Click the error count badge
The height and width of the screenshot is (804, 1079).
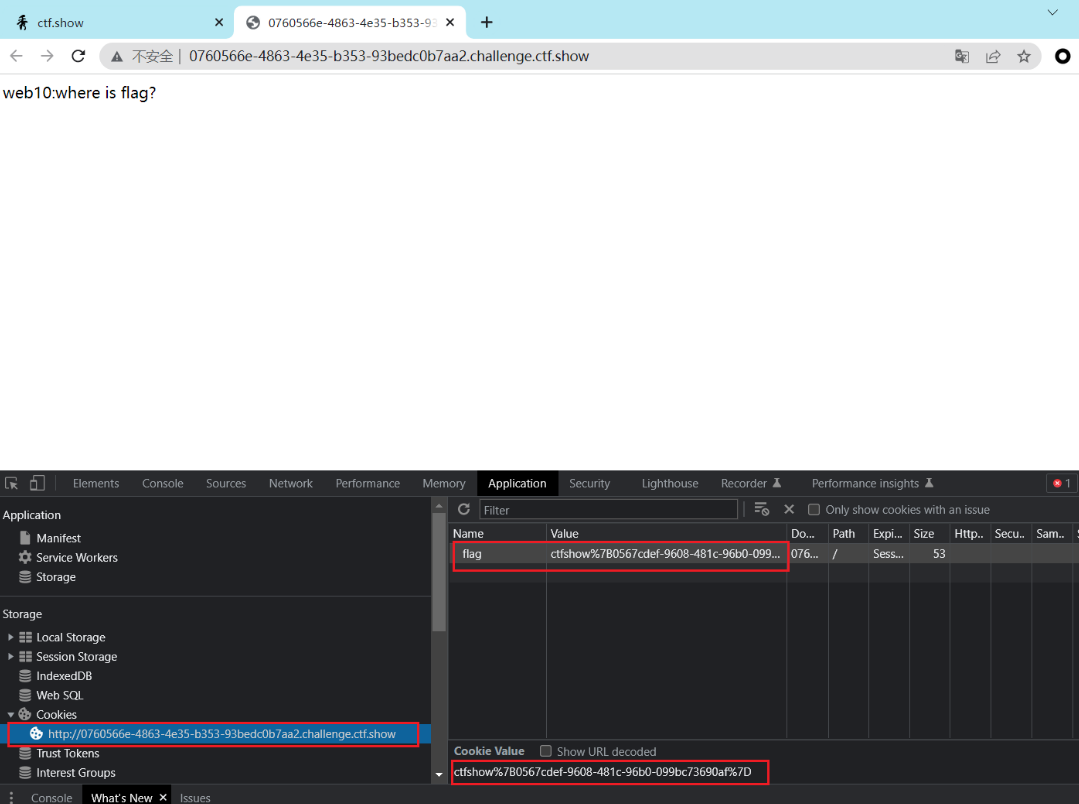(x=1062, y=483)
